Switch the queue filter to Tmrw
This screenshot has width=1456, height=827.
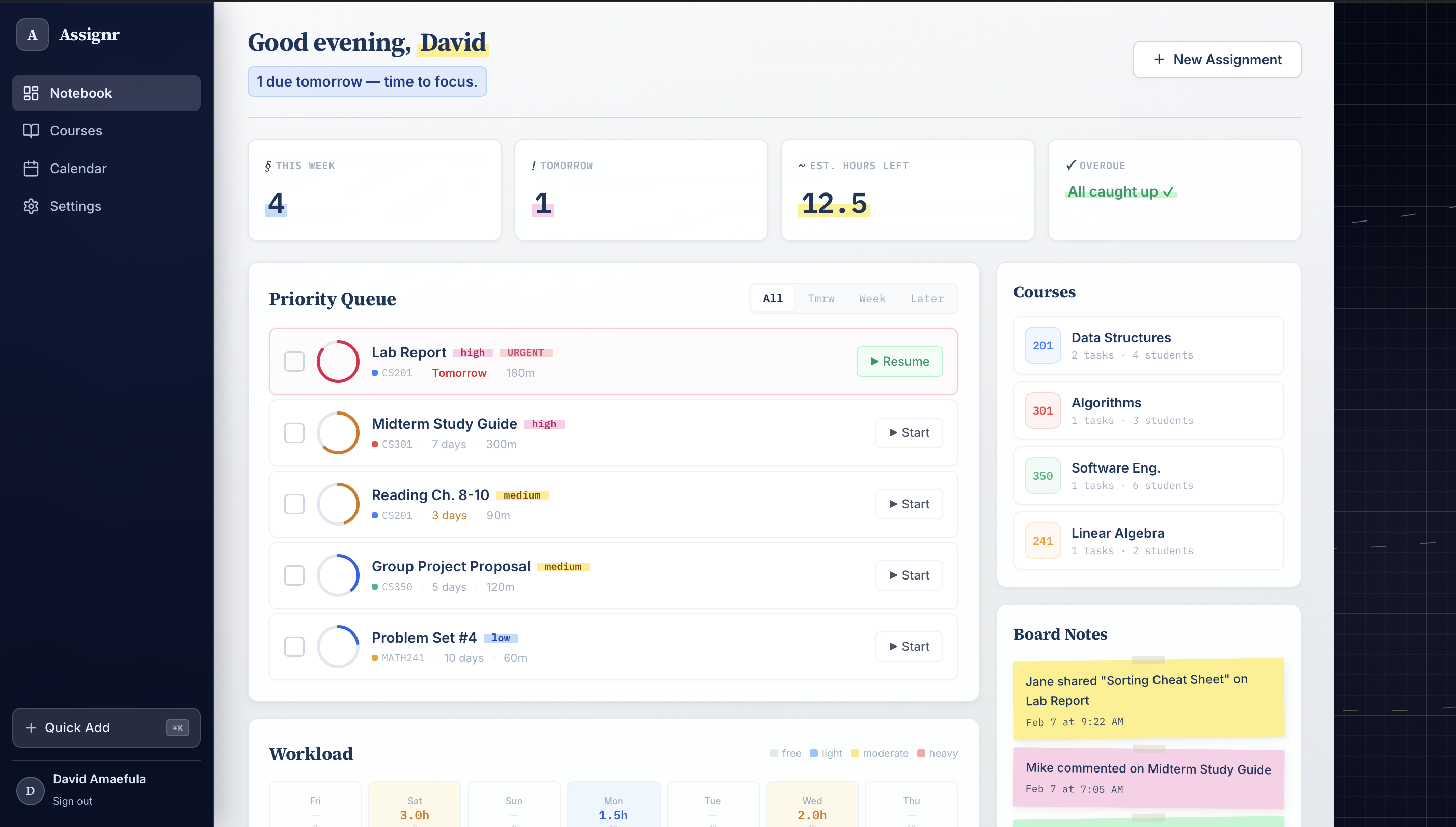point(820,299)
